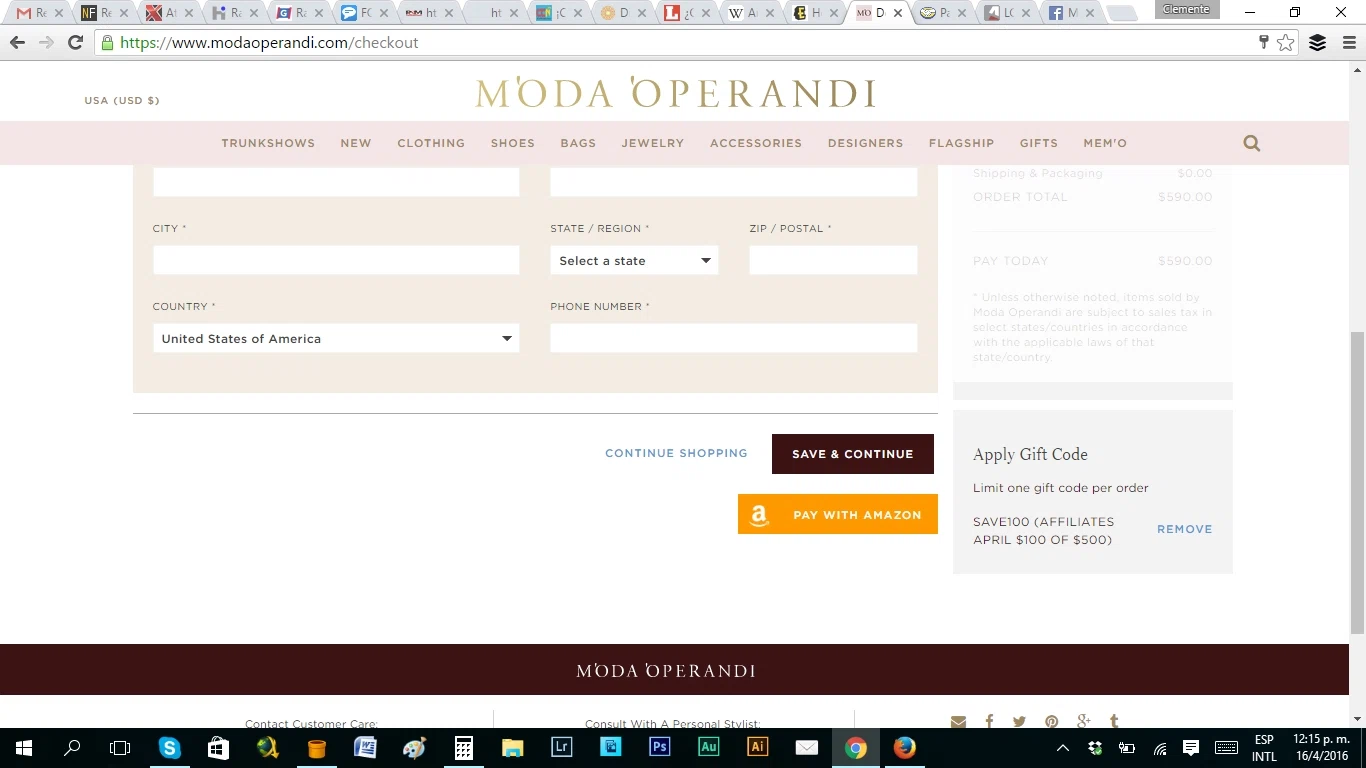Click the browser address bar URL
The height and width of the screenshot is (768, 1366).
269,43
